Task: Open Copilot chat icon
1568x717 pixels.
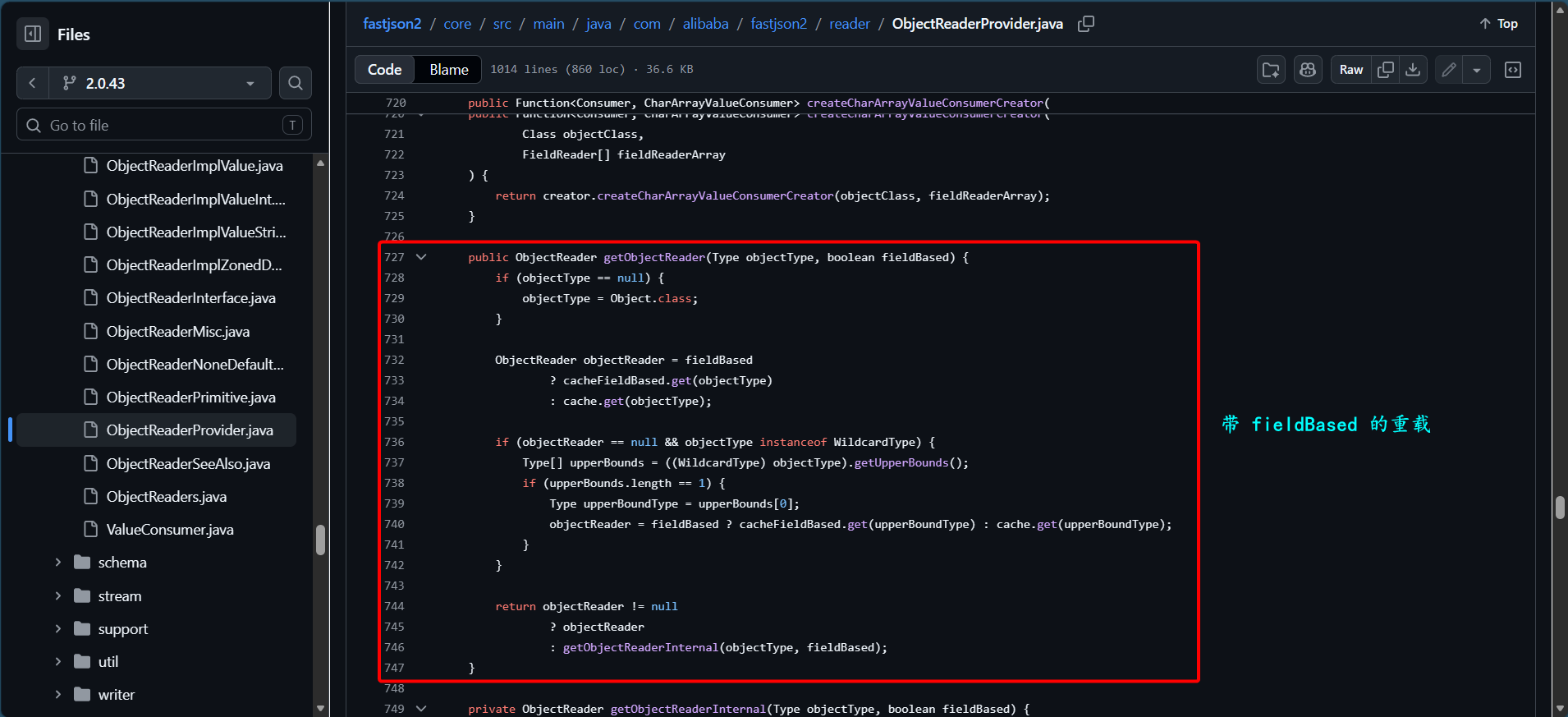Action: pos(1308,70)
